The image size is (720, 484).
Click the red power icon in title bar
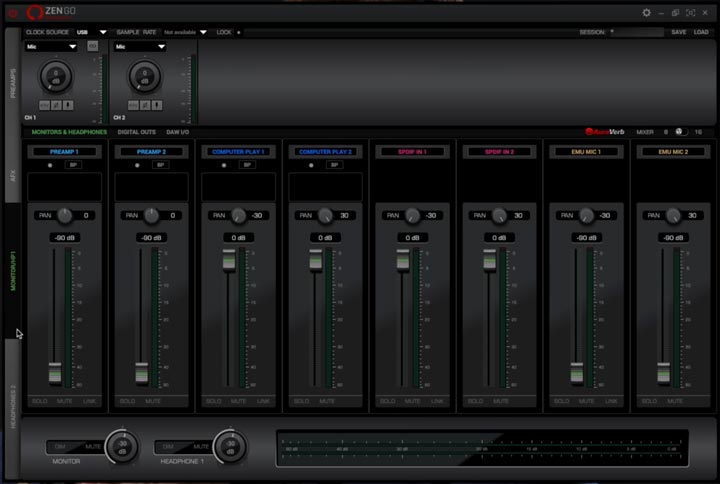tap(12, 13)
